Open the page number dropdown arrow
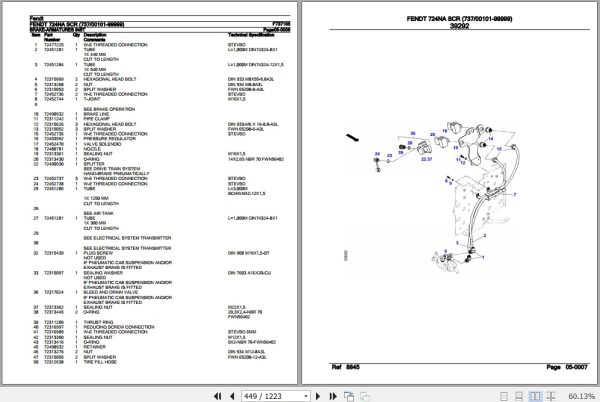Screen dimensions: 600x402 tap(306, 396)
